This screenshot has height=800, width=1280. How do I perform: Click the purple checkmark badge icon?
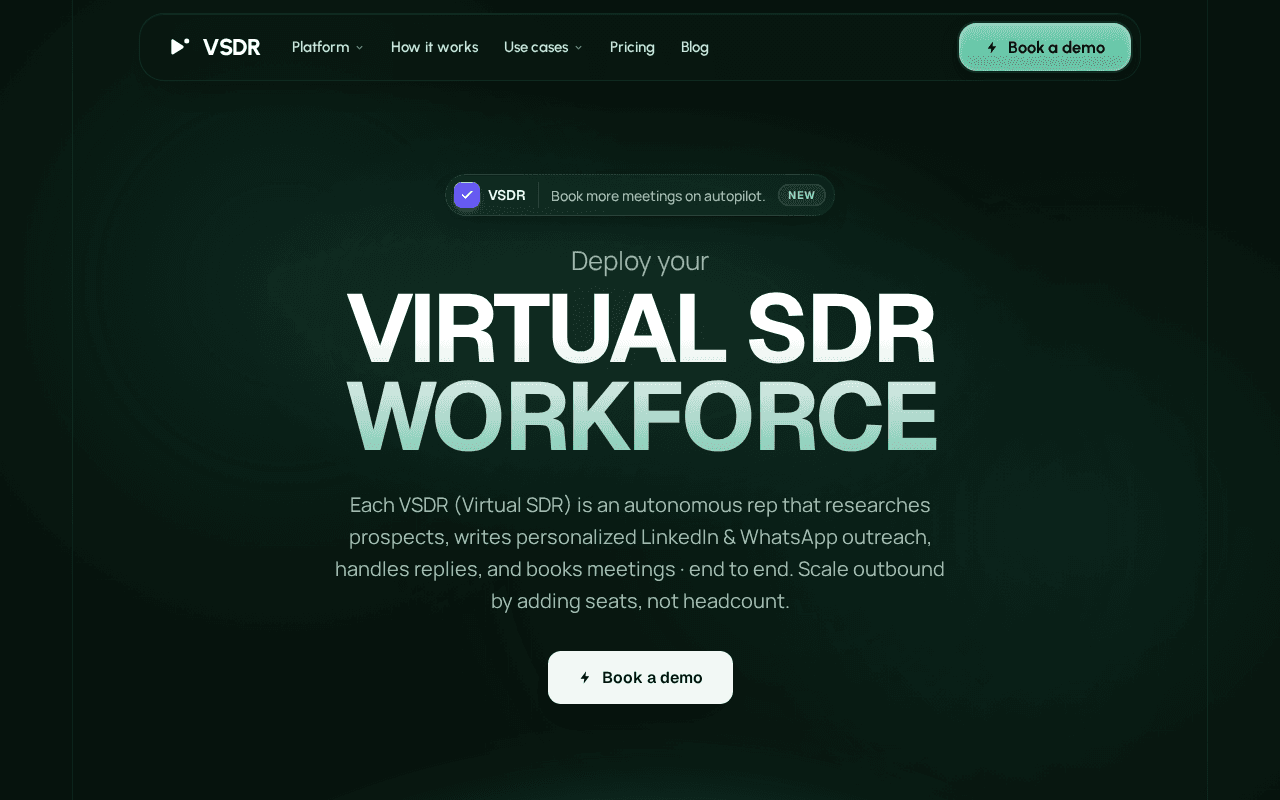click(467, 195)
